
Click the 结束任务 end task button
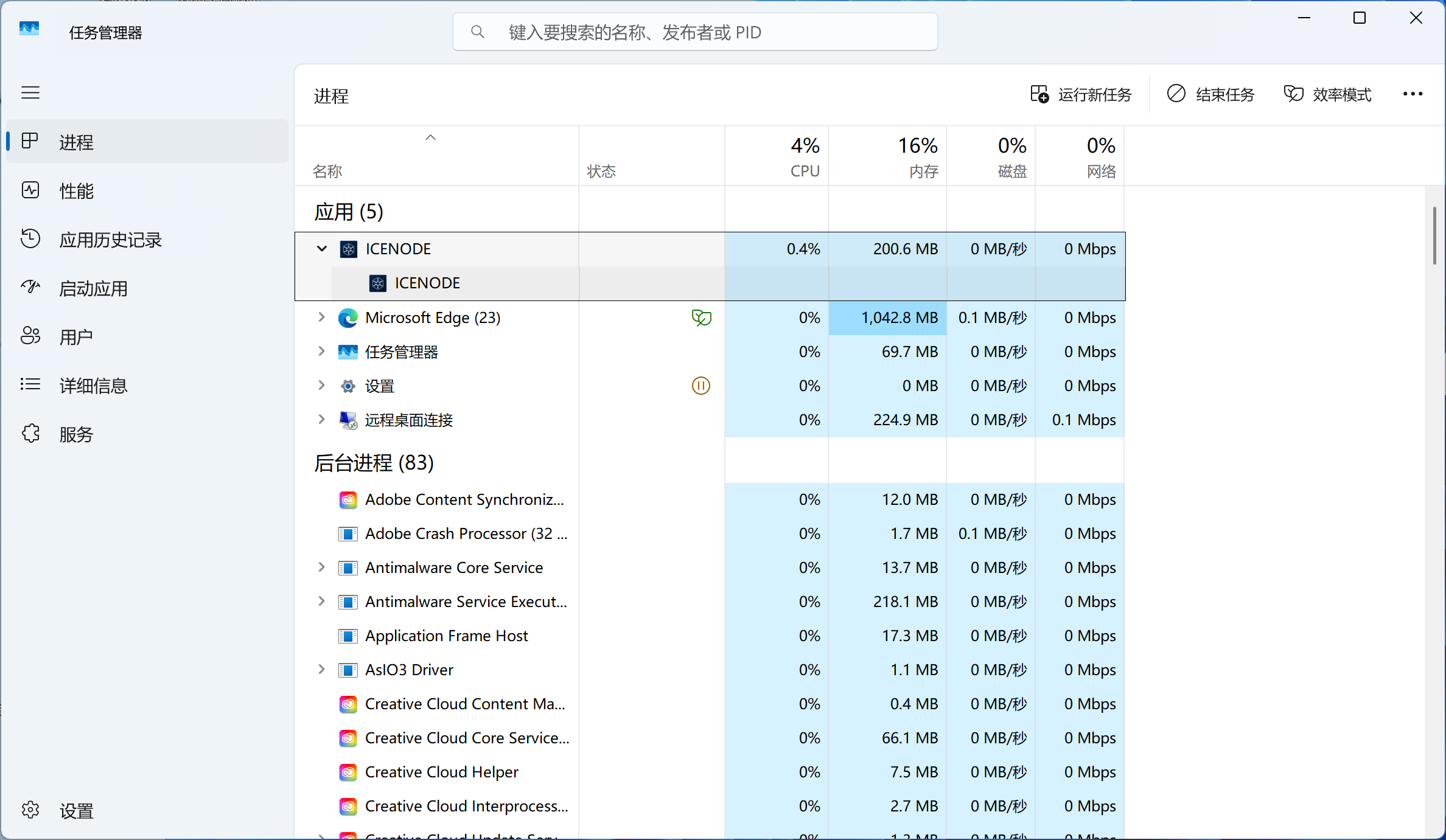point(1211,94)
